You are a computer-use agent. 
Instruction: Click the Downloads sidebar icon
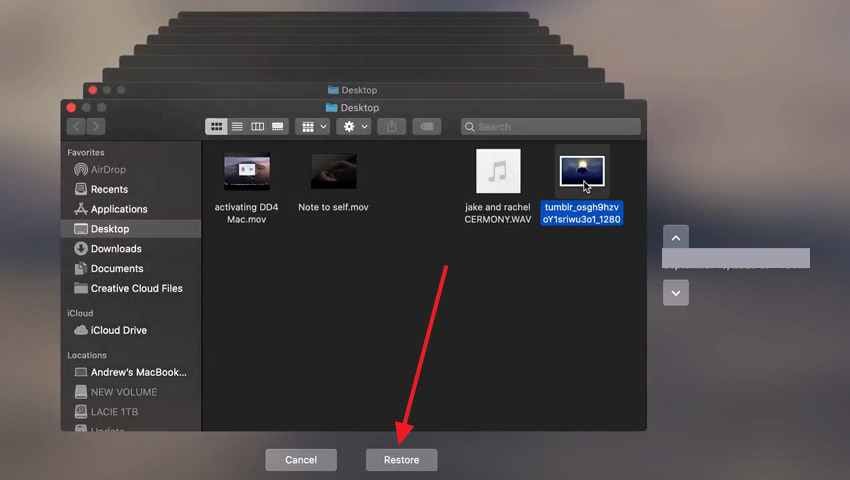(x=81, y=248)
